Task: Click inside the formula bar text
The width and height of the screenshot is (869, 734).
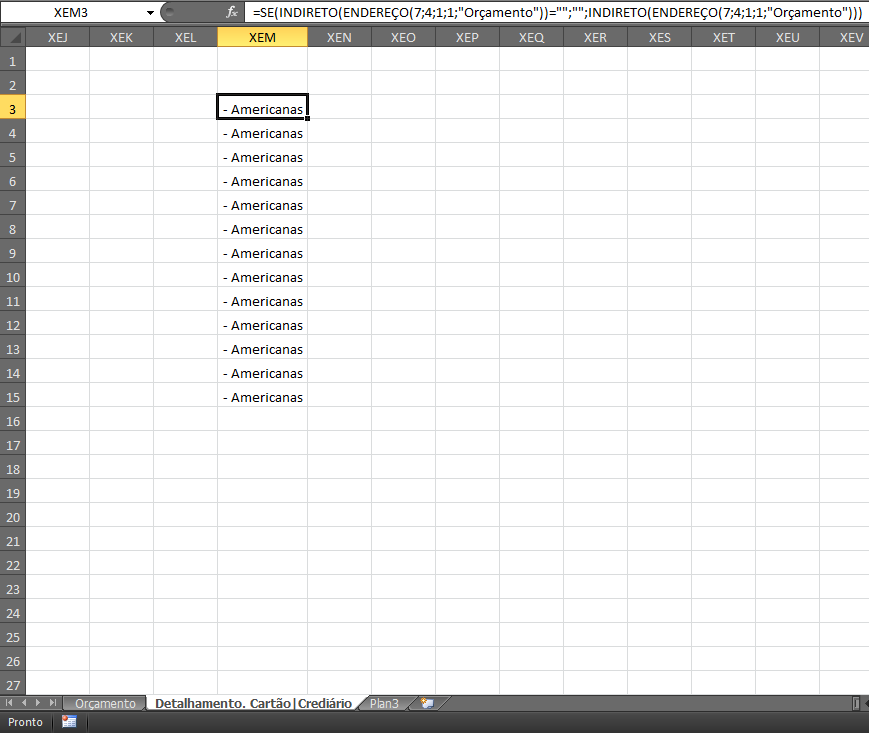Action: (x=557, y=12)
